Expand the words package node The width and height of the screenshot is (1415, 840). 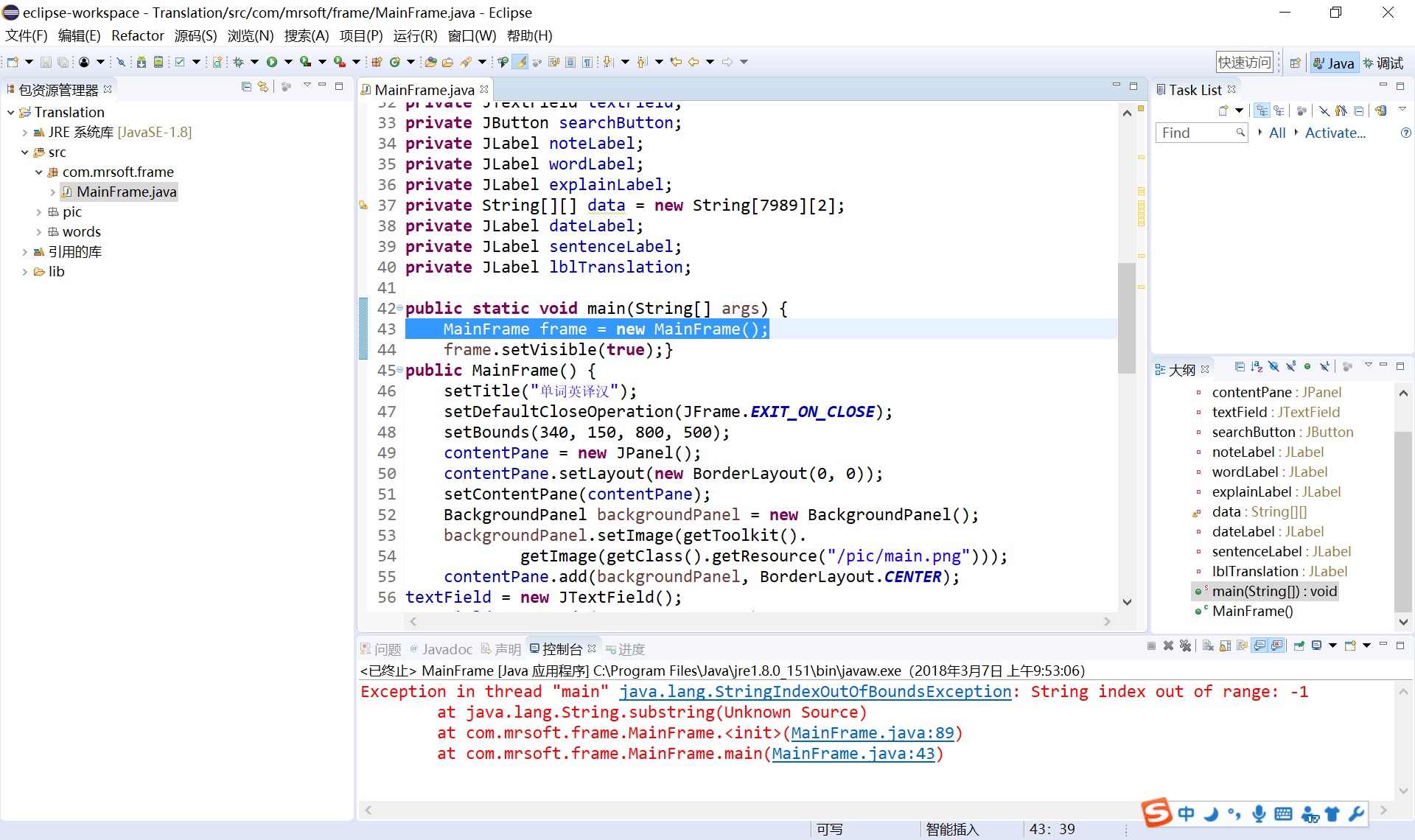point(38,232)
